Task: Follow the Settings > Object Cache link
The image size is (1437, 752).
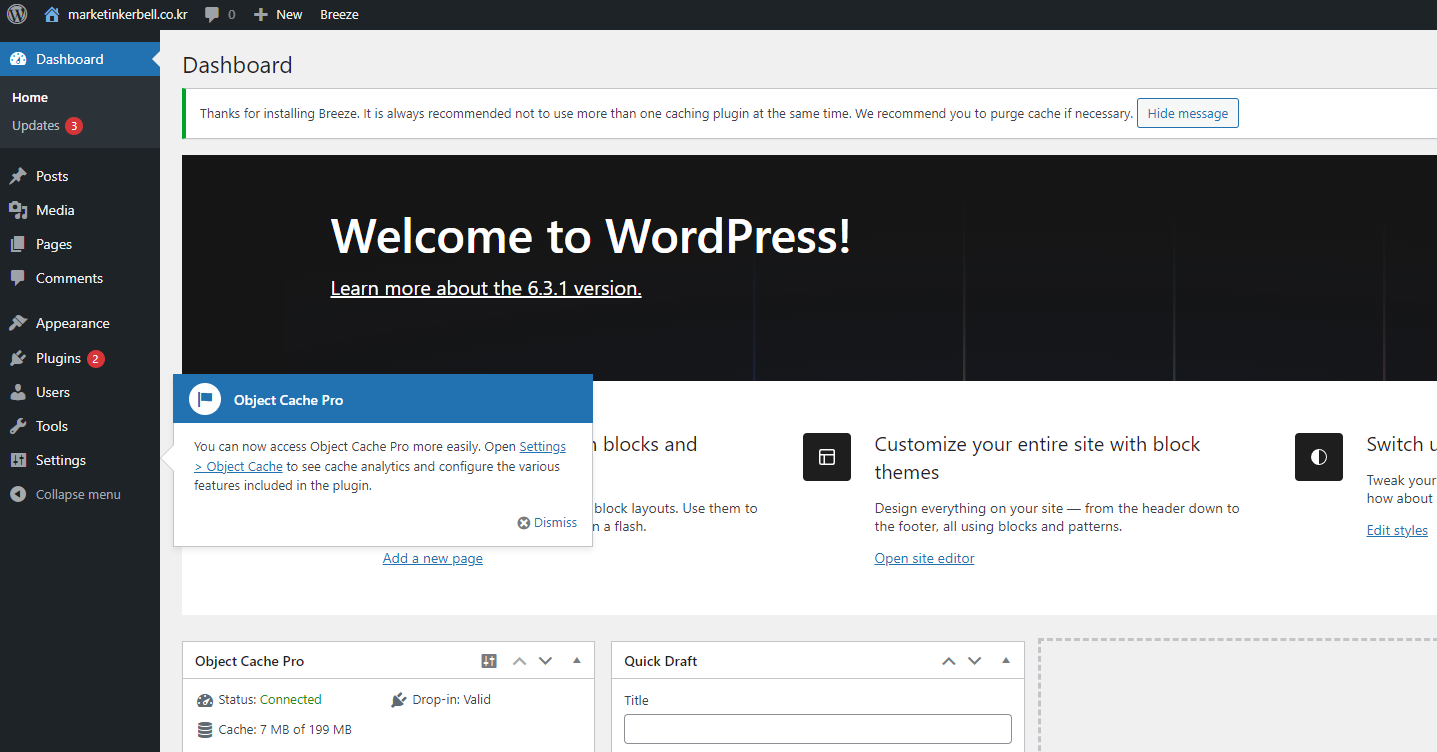Action: (380, 456)
